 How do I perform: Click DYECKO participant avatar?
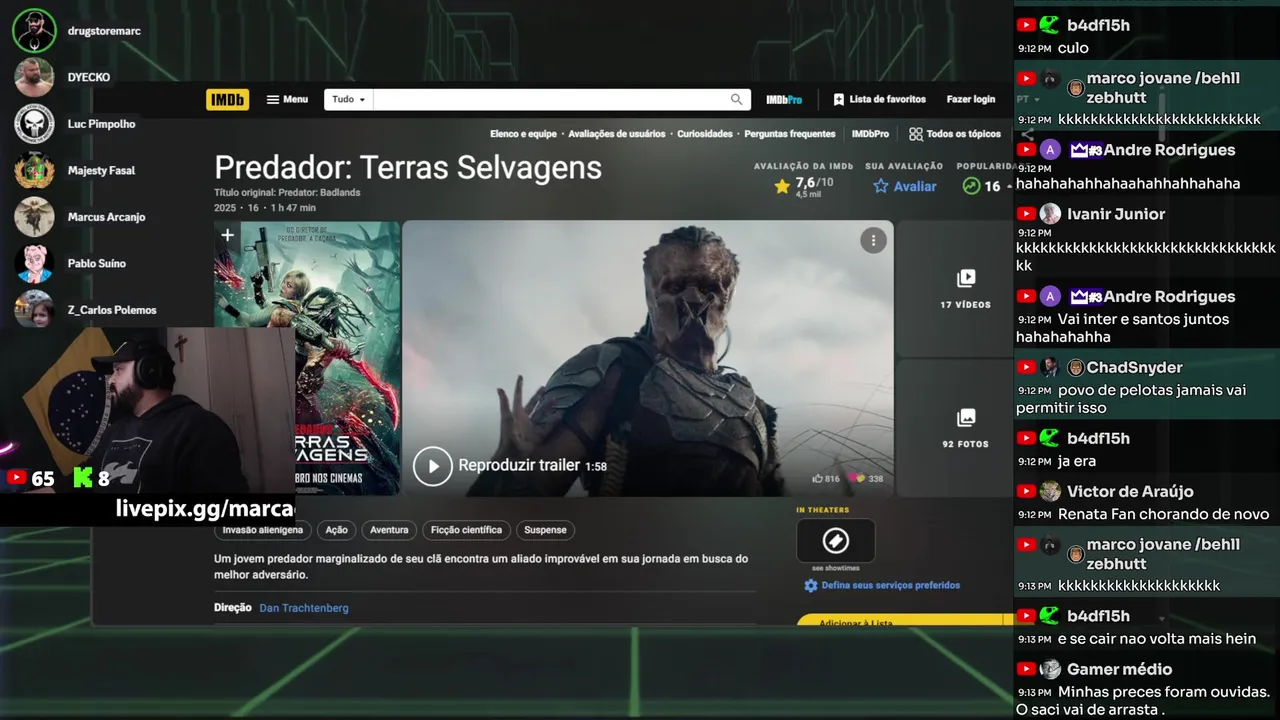coord(34,77)
